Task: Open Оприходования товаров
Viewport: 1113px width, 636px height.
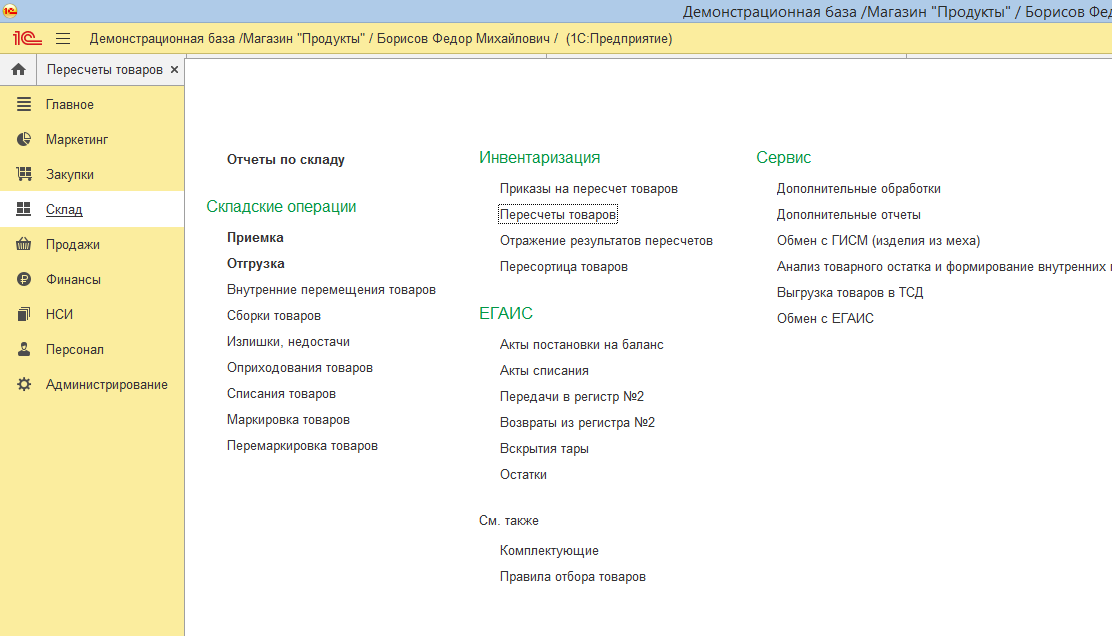Action: (x=300, y=368)
